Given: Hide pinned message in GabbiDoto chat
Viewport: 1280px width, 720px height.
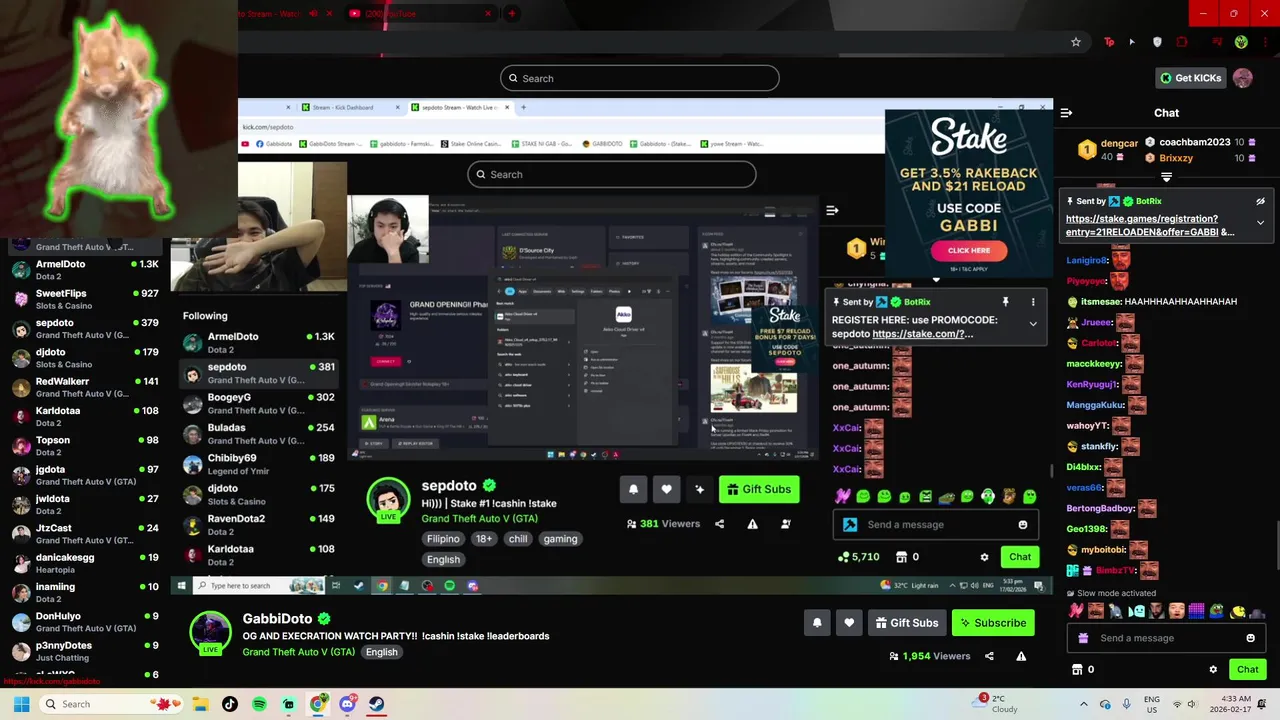Looking at the screenshot, I should coord(1260,201).
